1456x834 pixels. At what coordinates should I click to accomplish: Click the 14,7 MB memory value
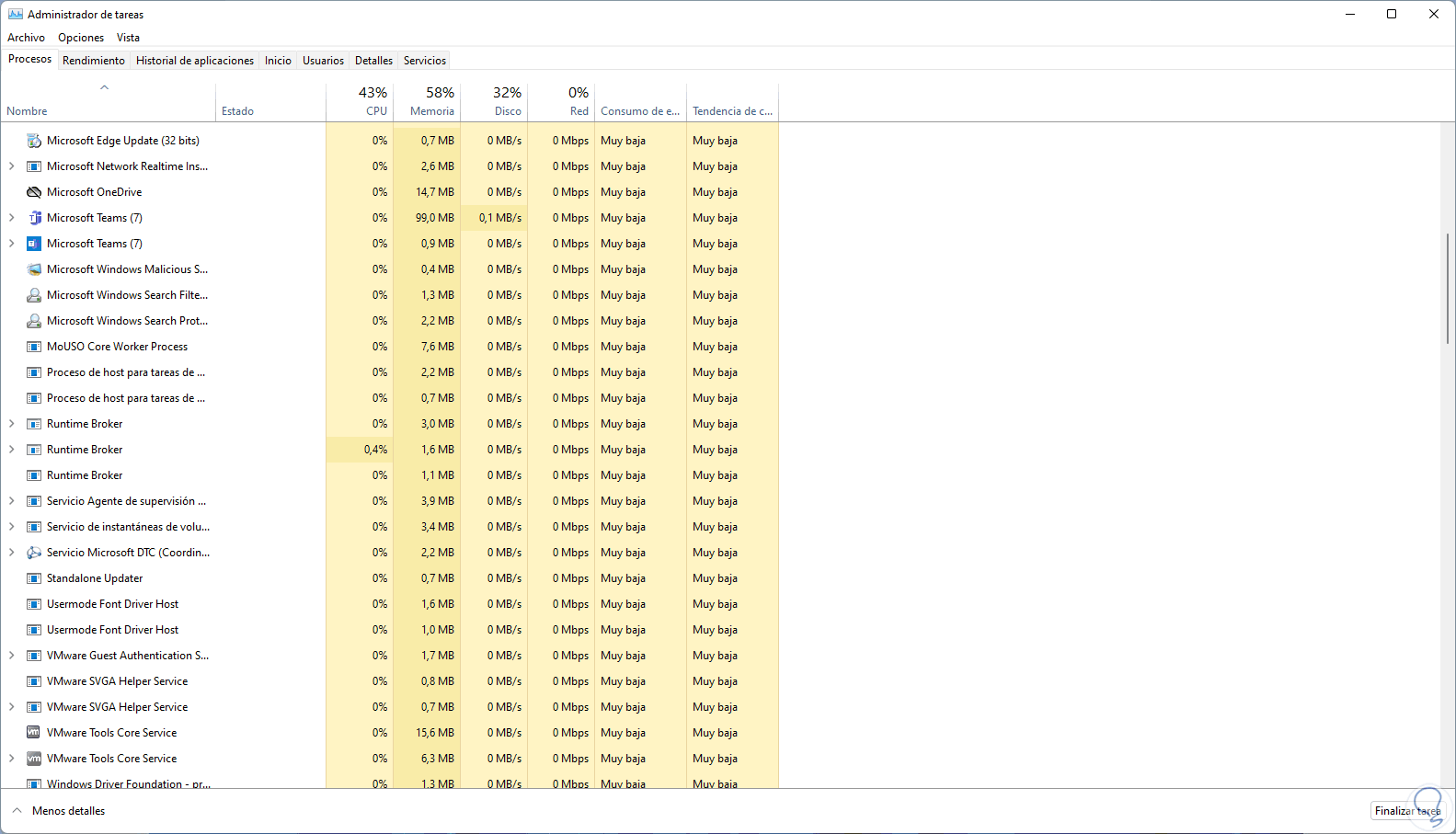435,192
